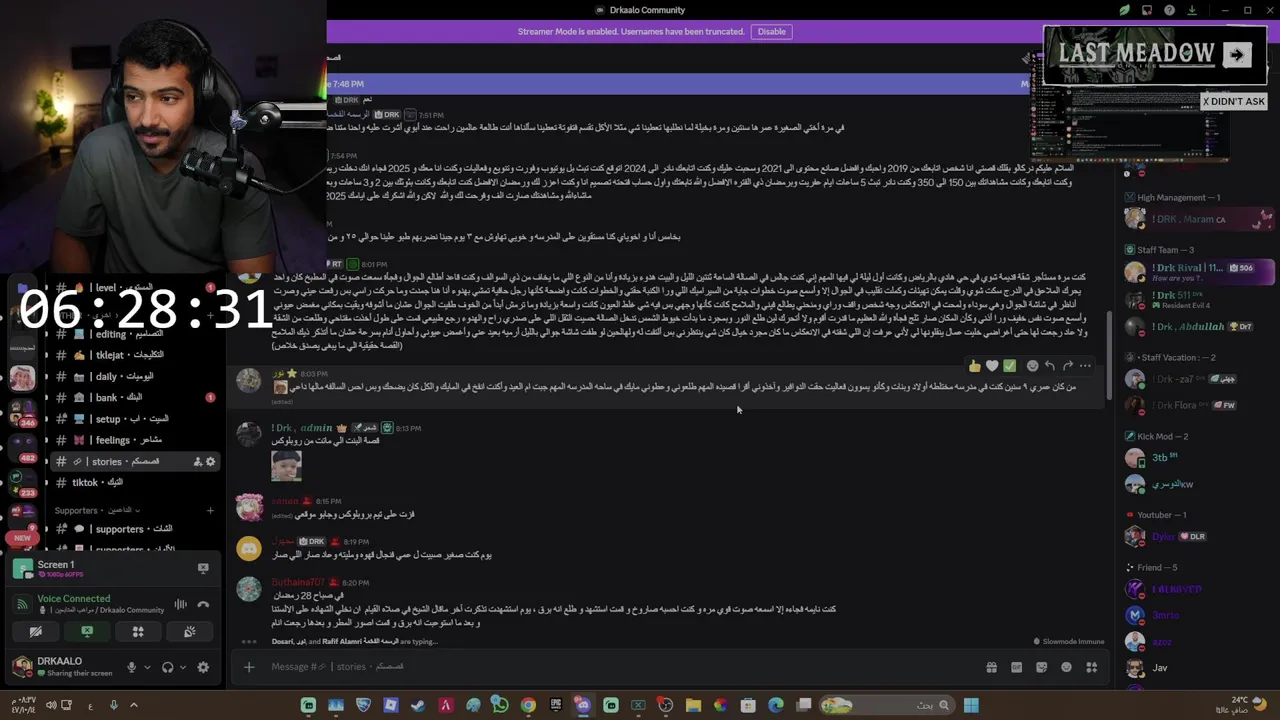Open member Drk. Abdullah profile
Screen dimensions: 1280x720
pos(1199,326)
